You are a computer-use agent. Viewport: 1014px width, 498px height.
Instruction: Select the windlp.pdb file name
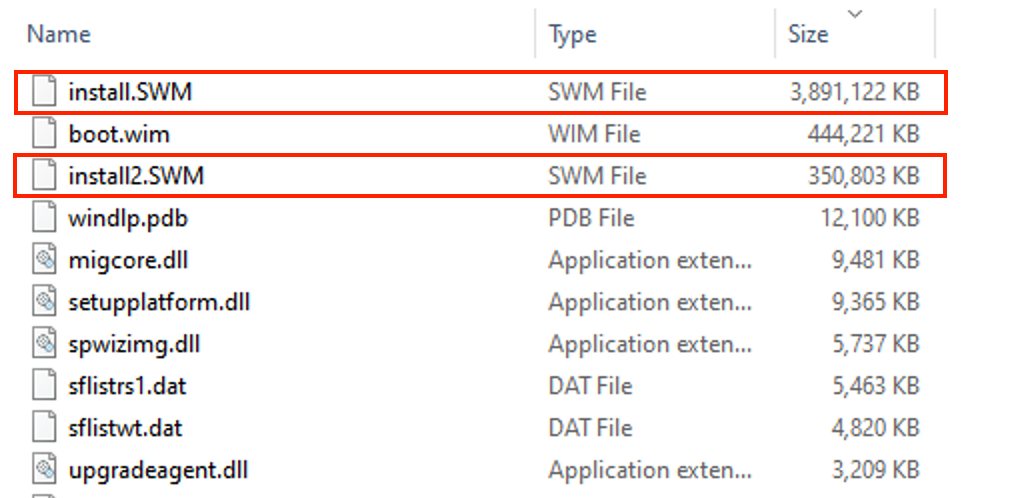point(128,218)
